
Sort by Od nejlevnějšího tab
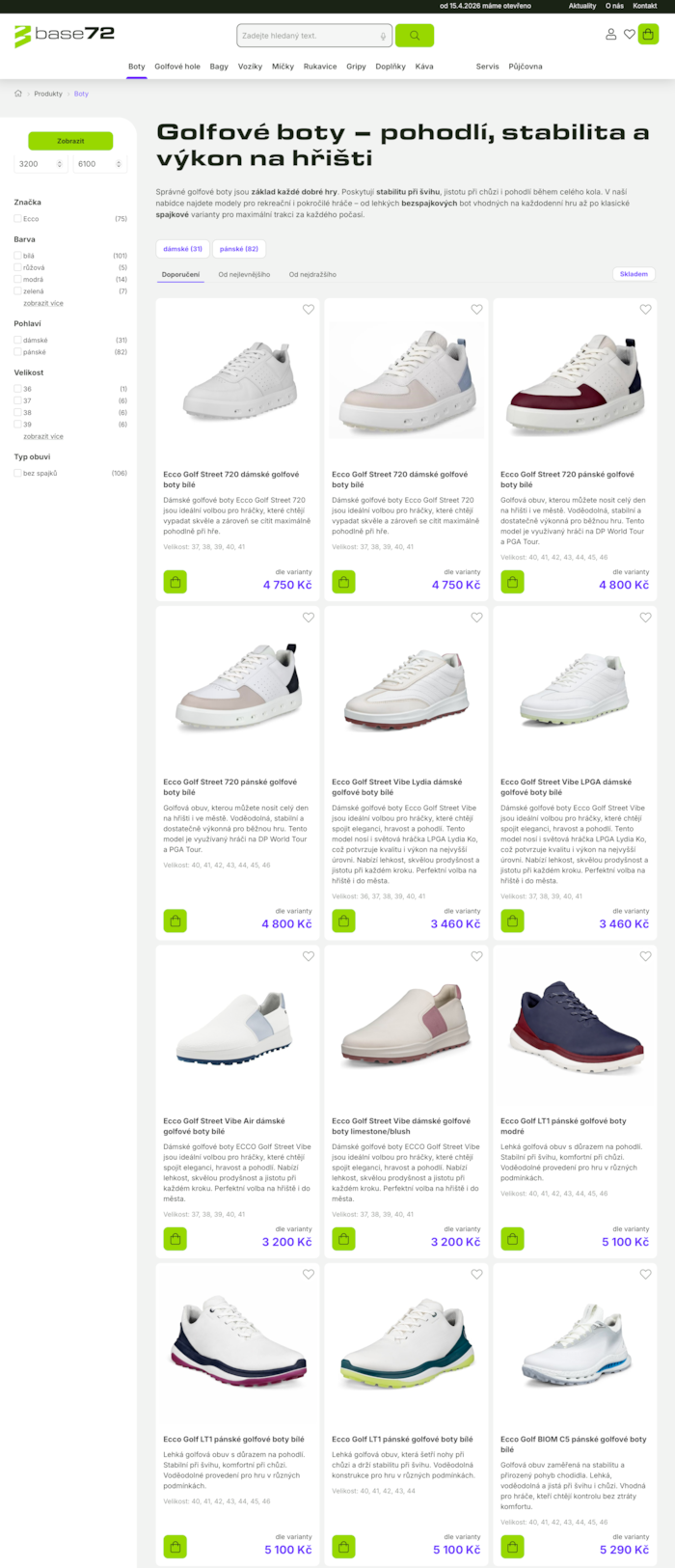pos(244,274)
